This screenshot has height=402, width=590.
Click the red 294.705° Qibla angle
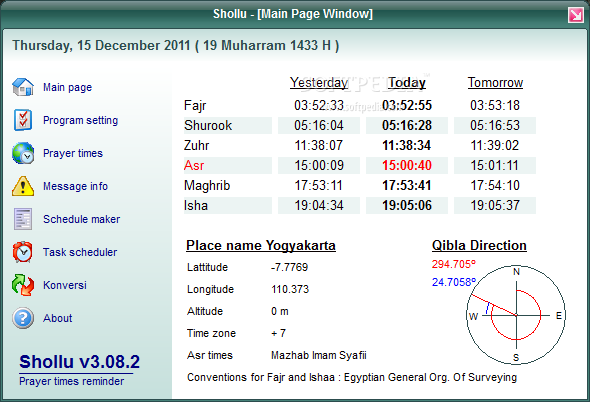coord(454,264)
